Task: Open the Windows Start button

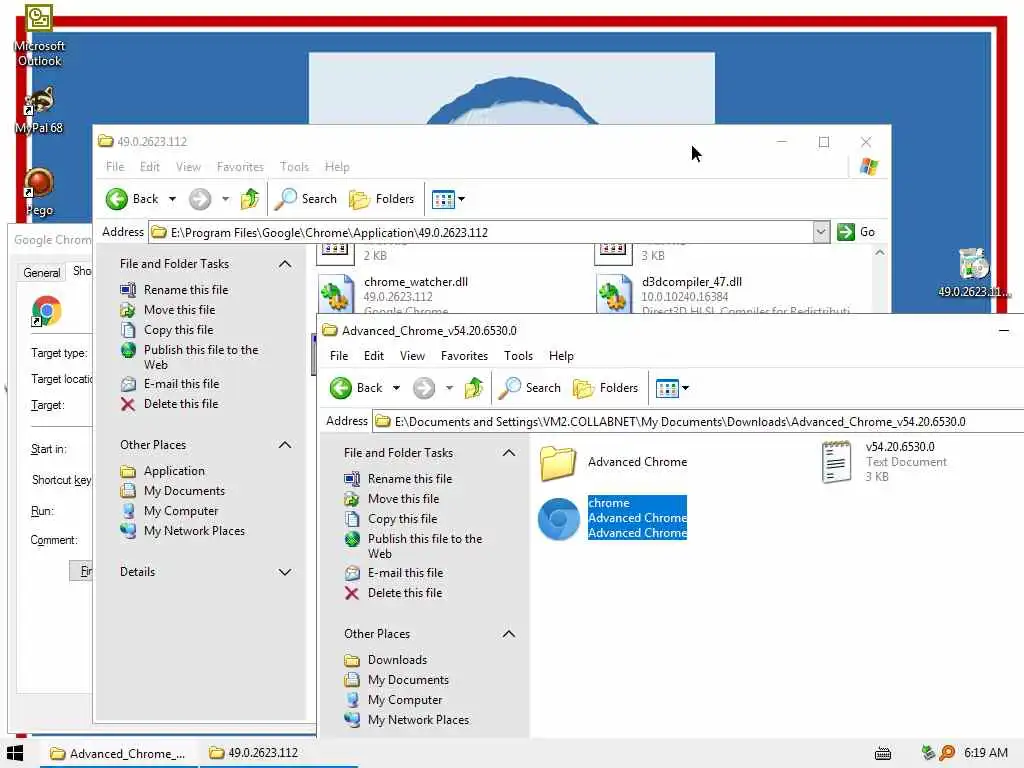Action: (x=16, y=753)
